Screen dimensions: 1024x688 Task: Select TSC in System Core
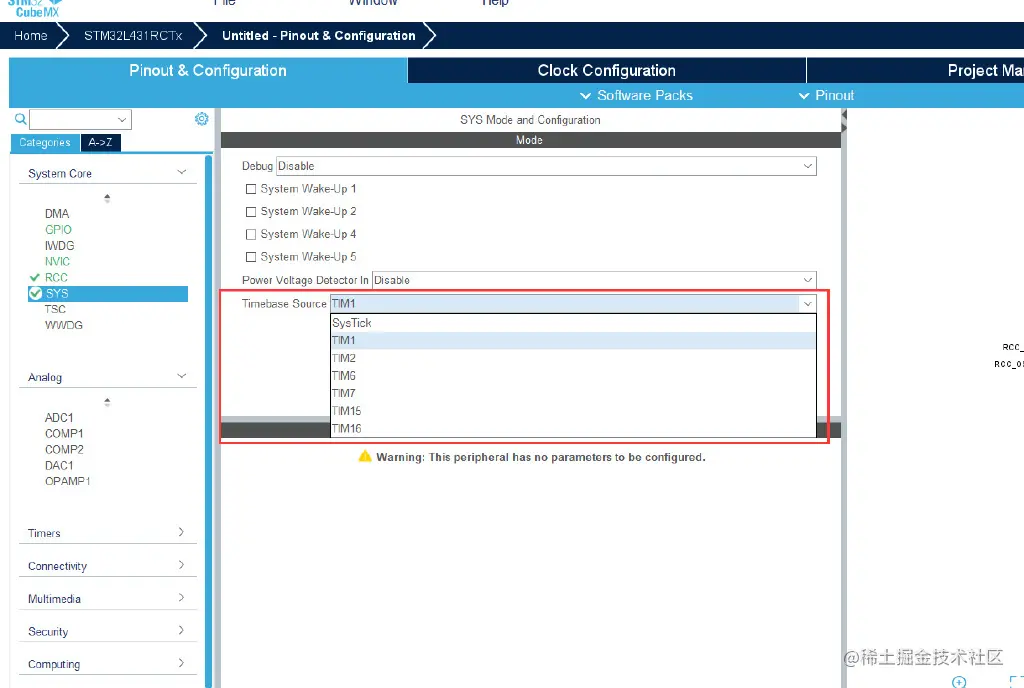coord(56,309)
